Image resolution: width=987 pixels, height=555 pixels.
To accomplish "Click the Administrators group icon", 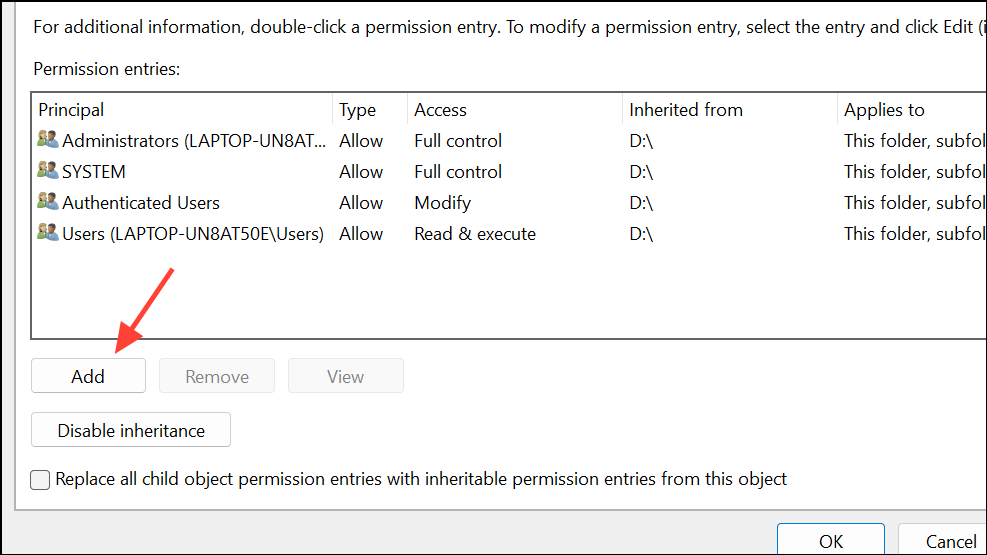I will coord(48,141).
